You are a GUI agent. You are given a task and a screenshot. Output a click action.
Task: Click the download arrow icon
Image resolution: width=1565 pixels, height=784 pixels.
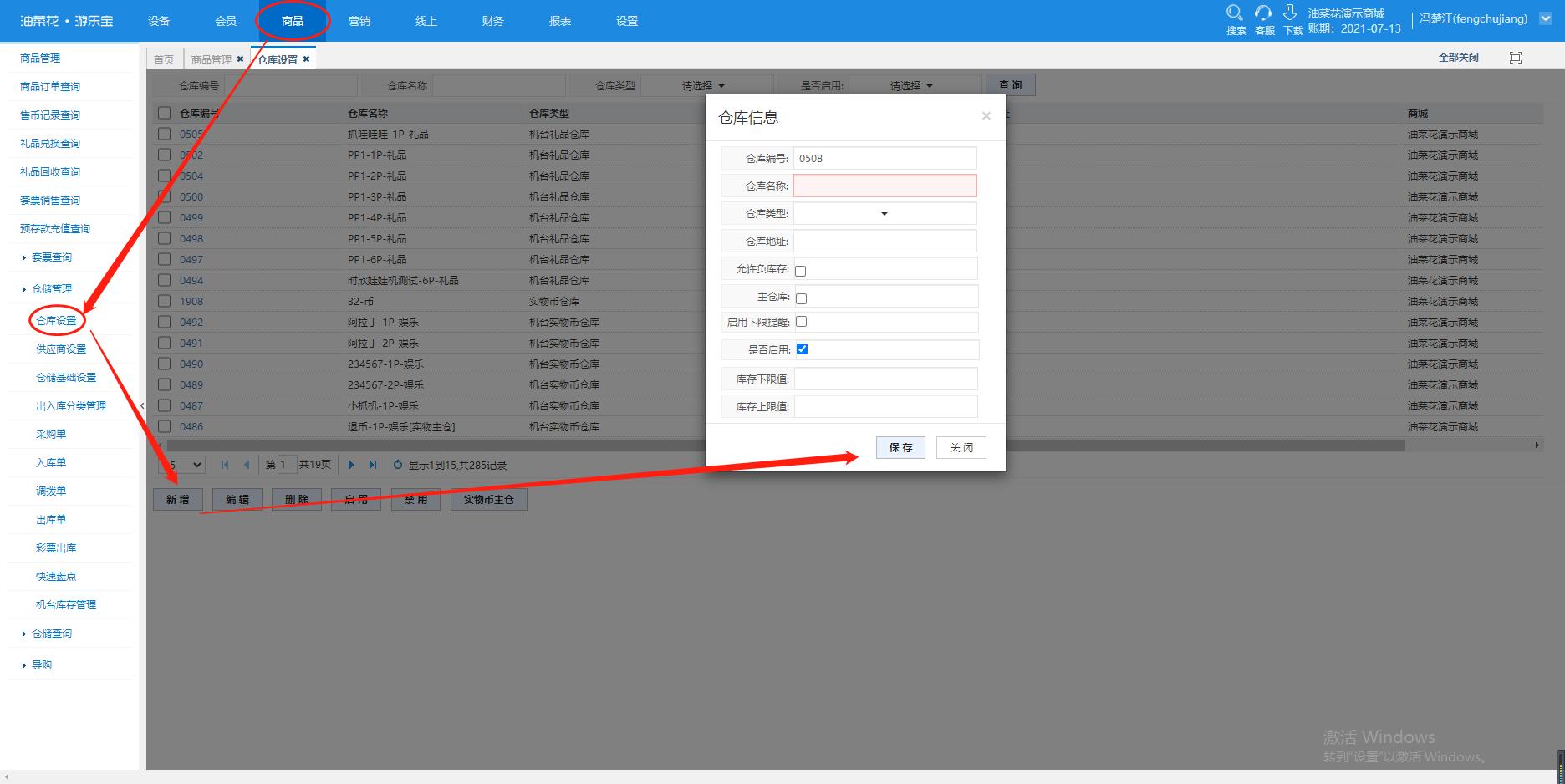click(x=1290, y=13)
